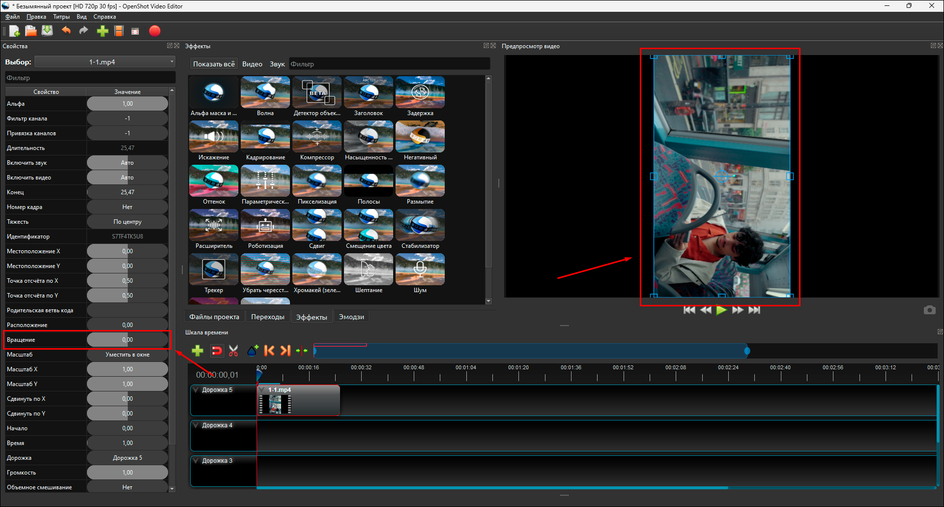Switch to the Переходы tab

268,317
